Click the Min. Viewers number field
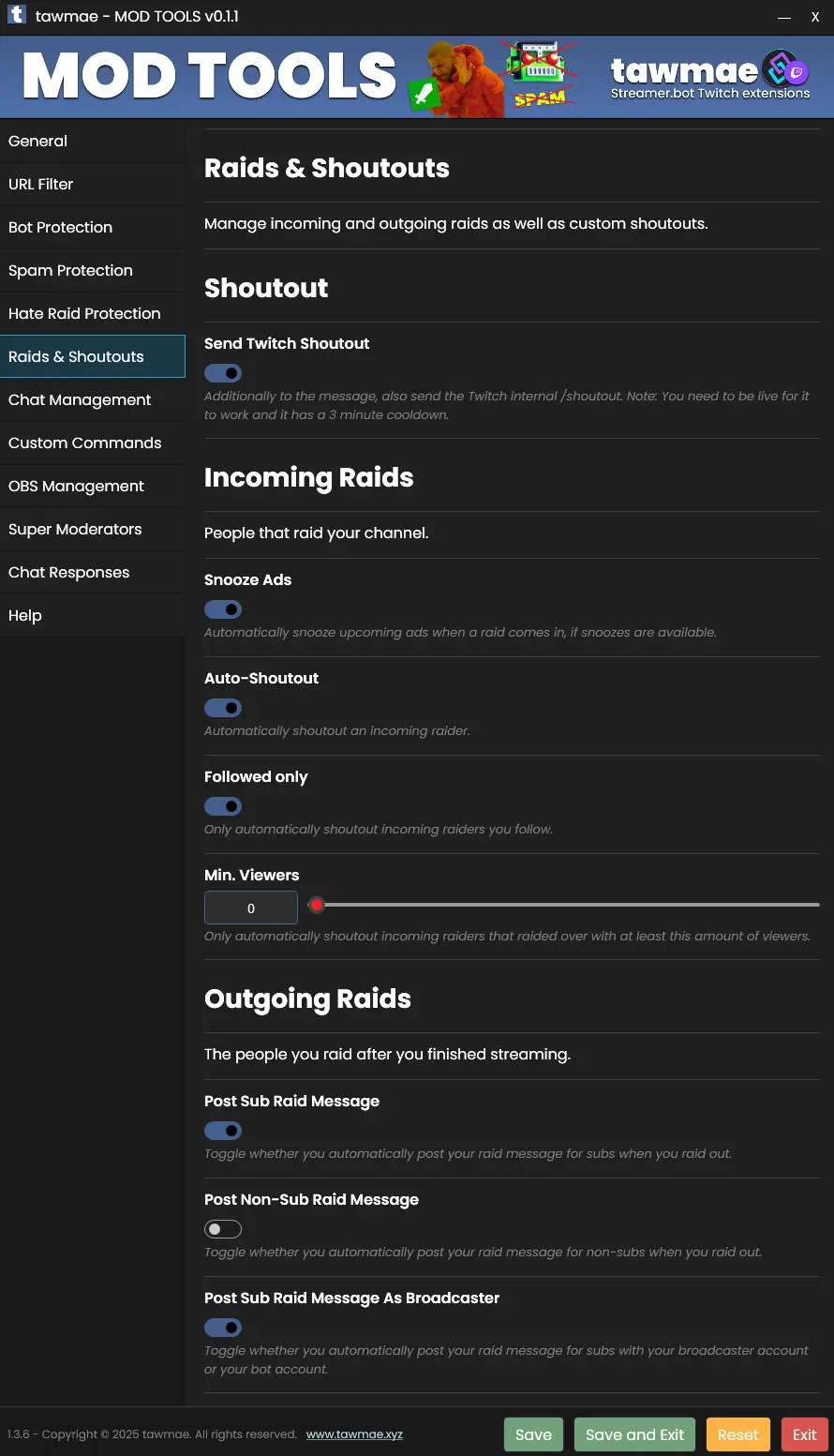The height and width of the screenshot is (1456, 834). (x=251, y=908)
